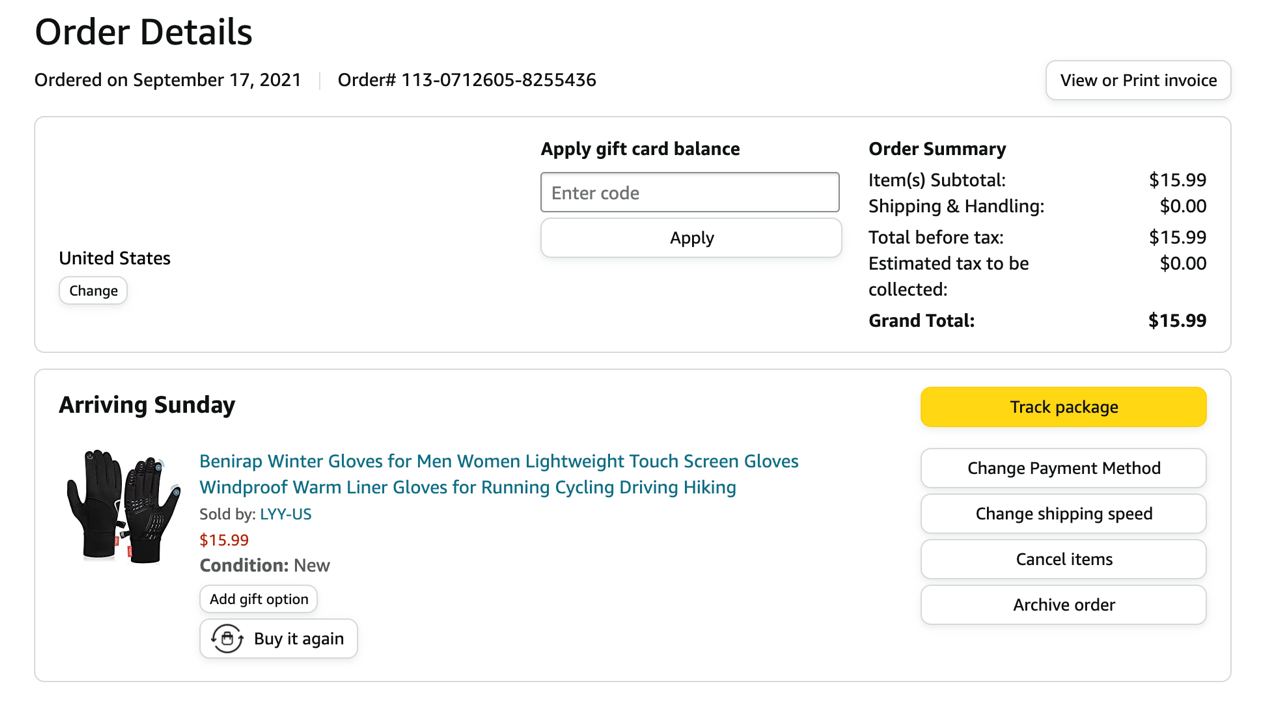Click the order number text

[467, 80]
